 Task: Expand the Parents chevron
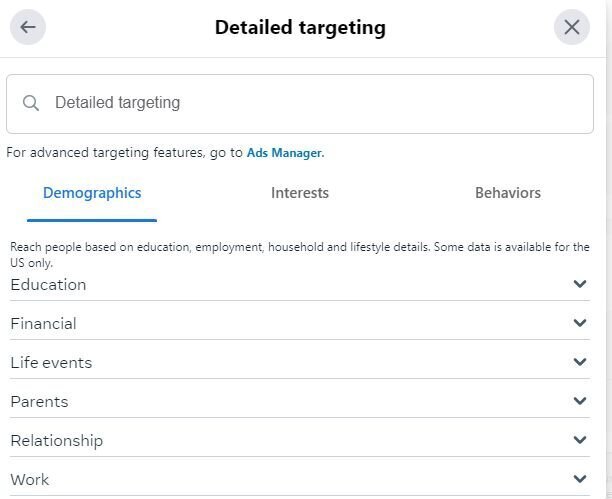pos(580,401)
